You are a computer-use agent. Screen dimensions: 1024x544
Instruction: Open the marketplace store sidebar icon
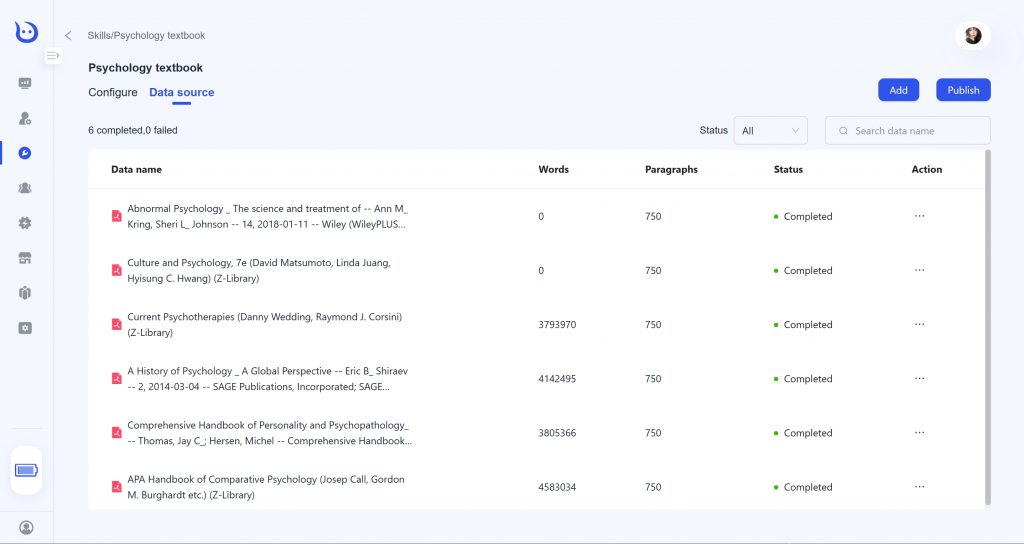click(25, 258)
